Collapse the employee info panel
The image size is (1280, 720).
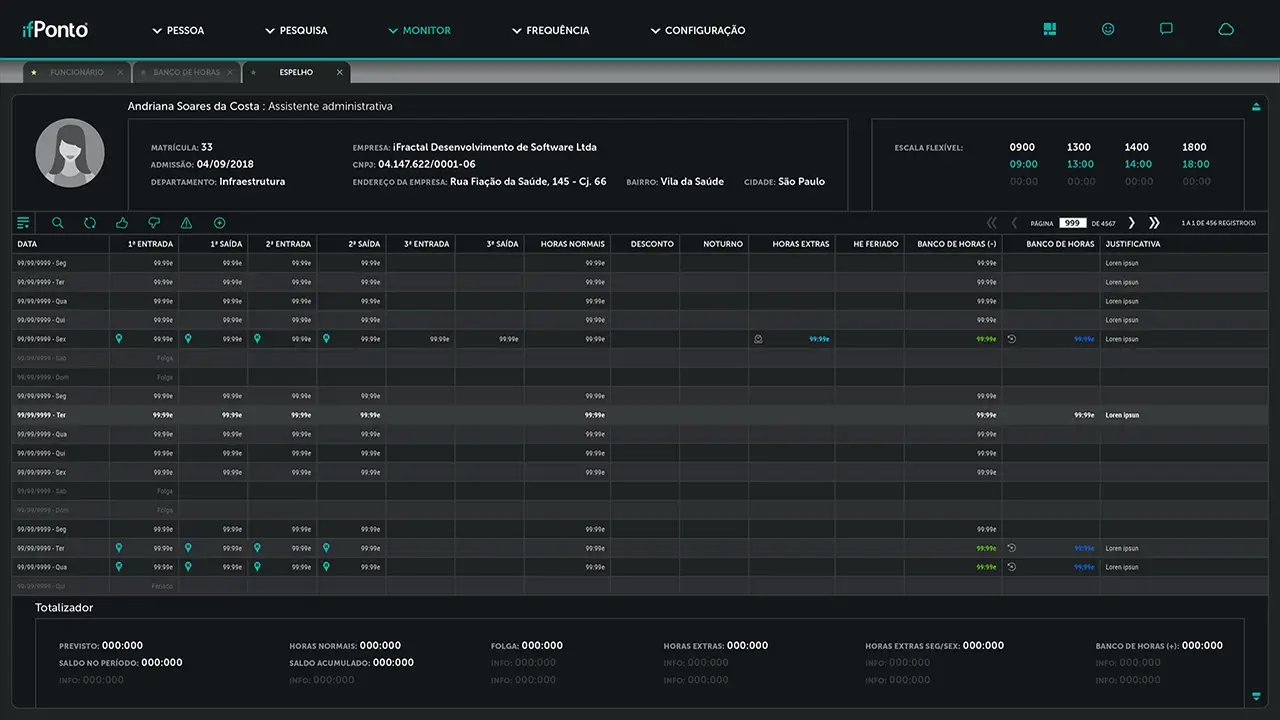1256,107
